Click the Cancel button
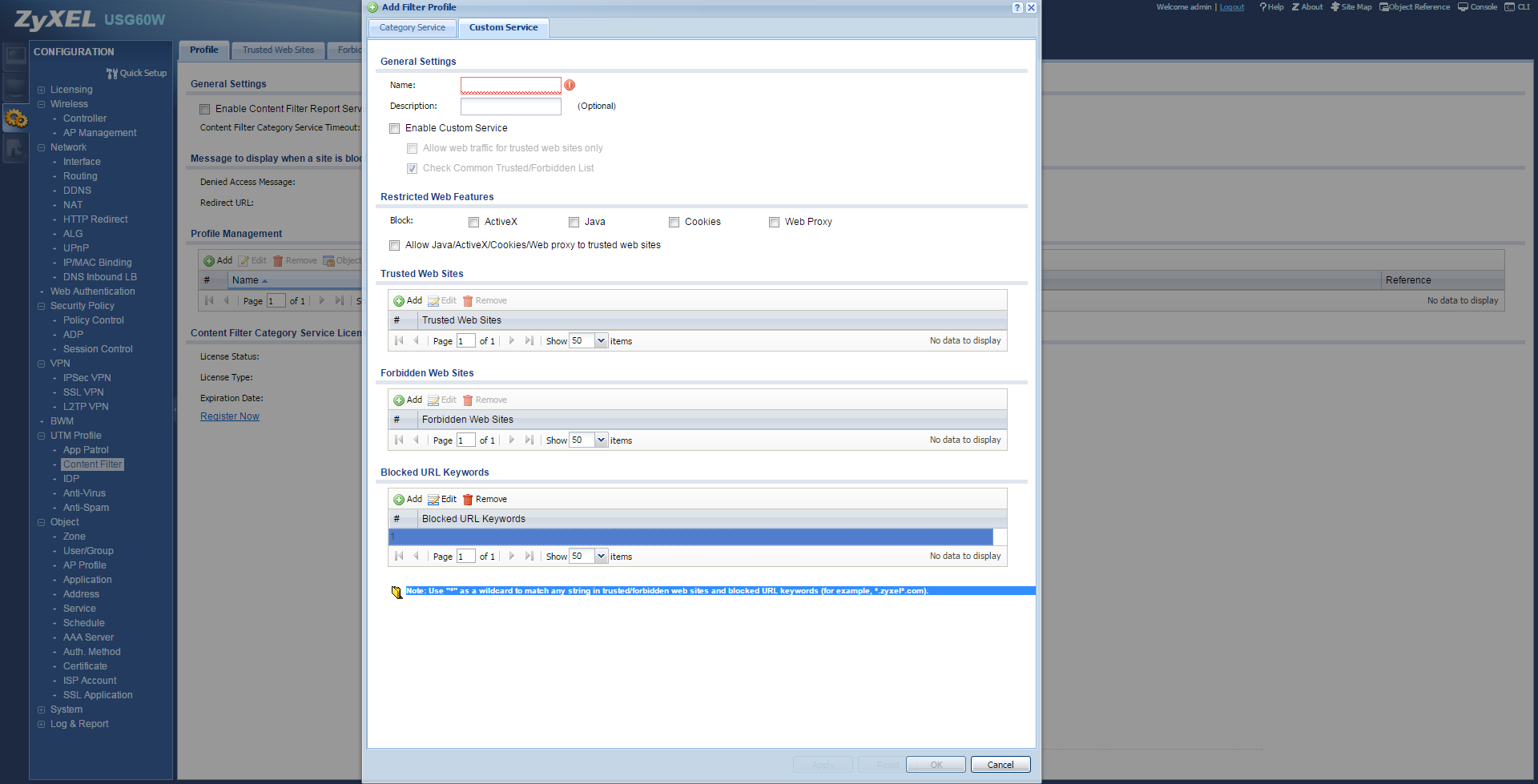Image resolution: width=1538 pixels, height=784 pixels. pos(1000,765)
